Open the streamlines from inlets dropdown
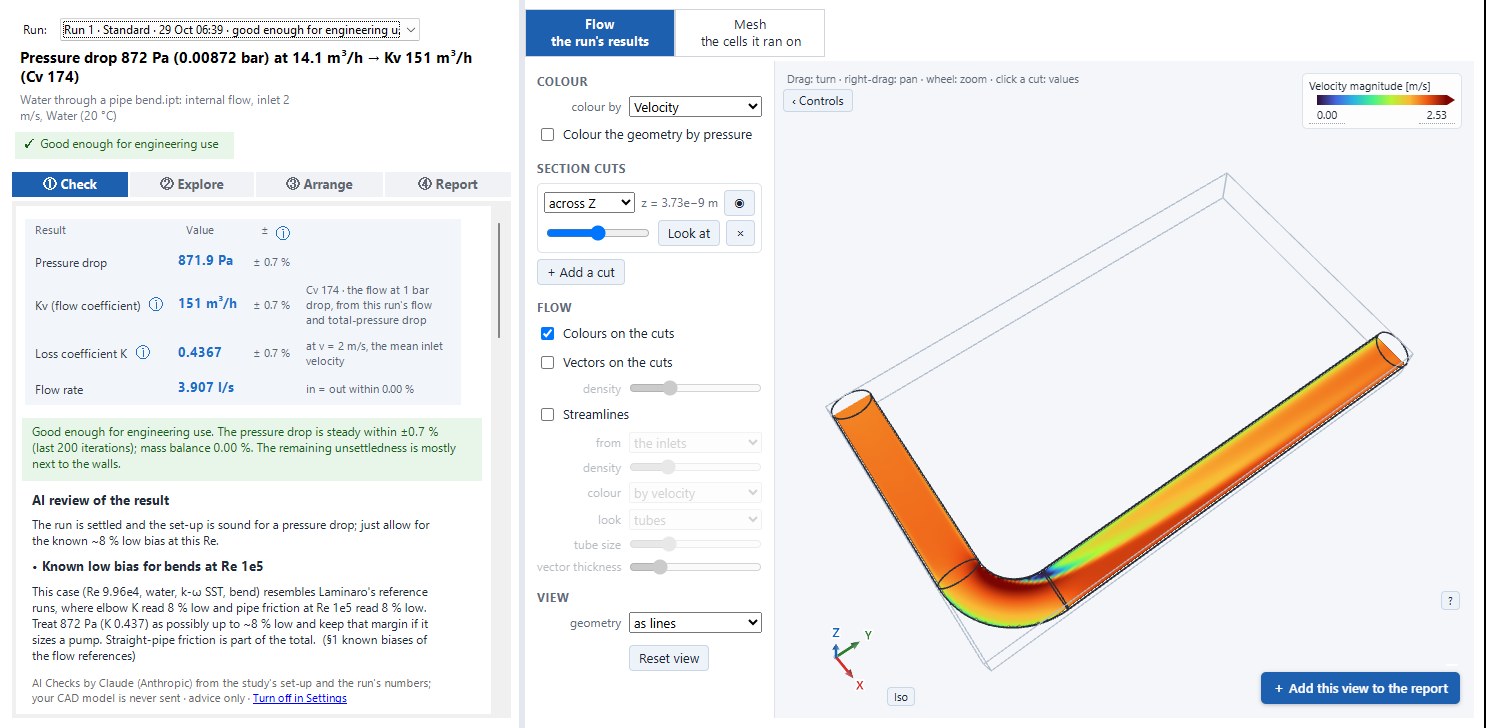 [x=695, y=443]
